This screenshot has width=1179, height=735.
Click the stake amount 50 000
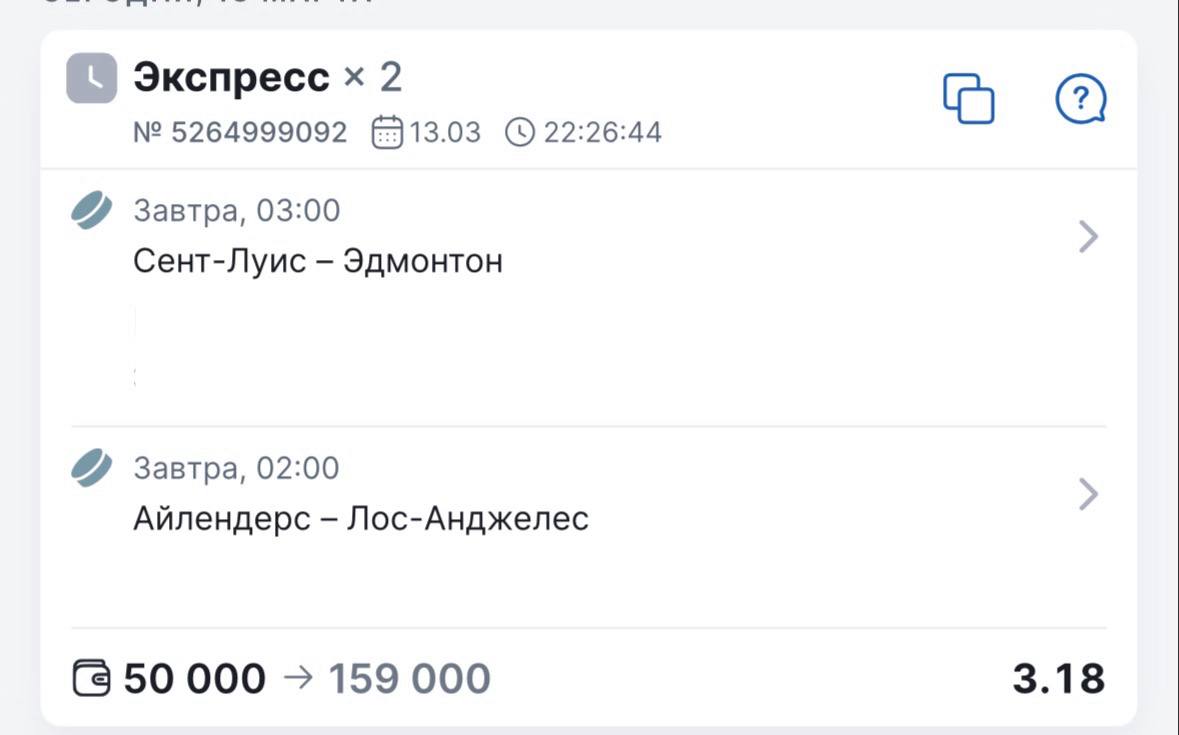[x=195, y=679]
